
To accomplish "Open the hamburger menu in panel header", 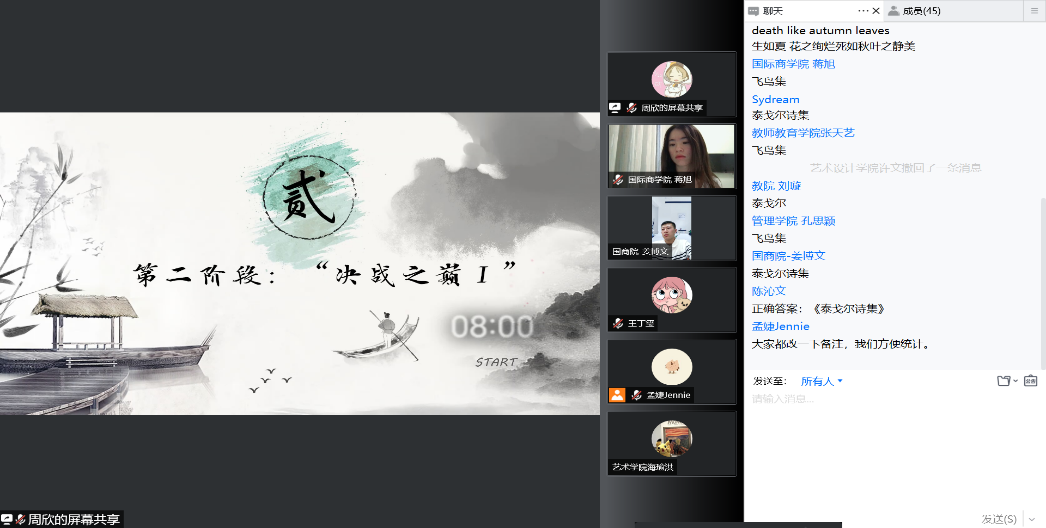I will point(1033,11).
